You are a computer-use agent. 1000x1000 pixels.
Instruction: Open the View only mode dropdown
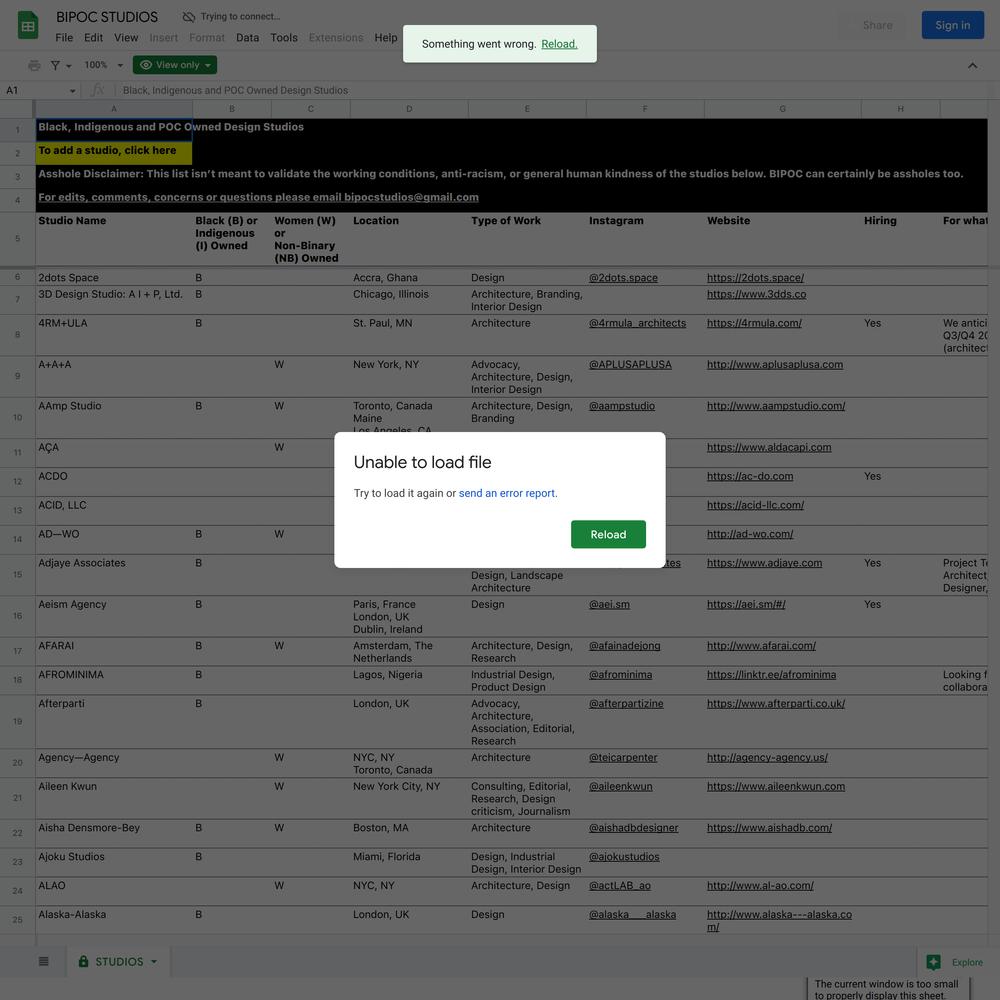click(x=175, y=65)
